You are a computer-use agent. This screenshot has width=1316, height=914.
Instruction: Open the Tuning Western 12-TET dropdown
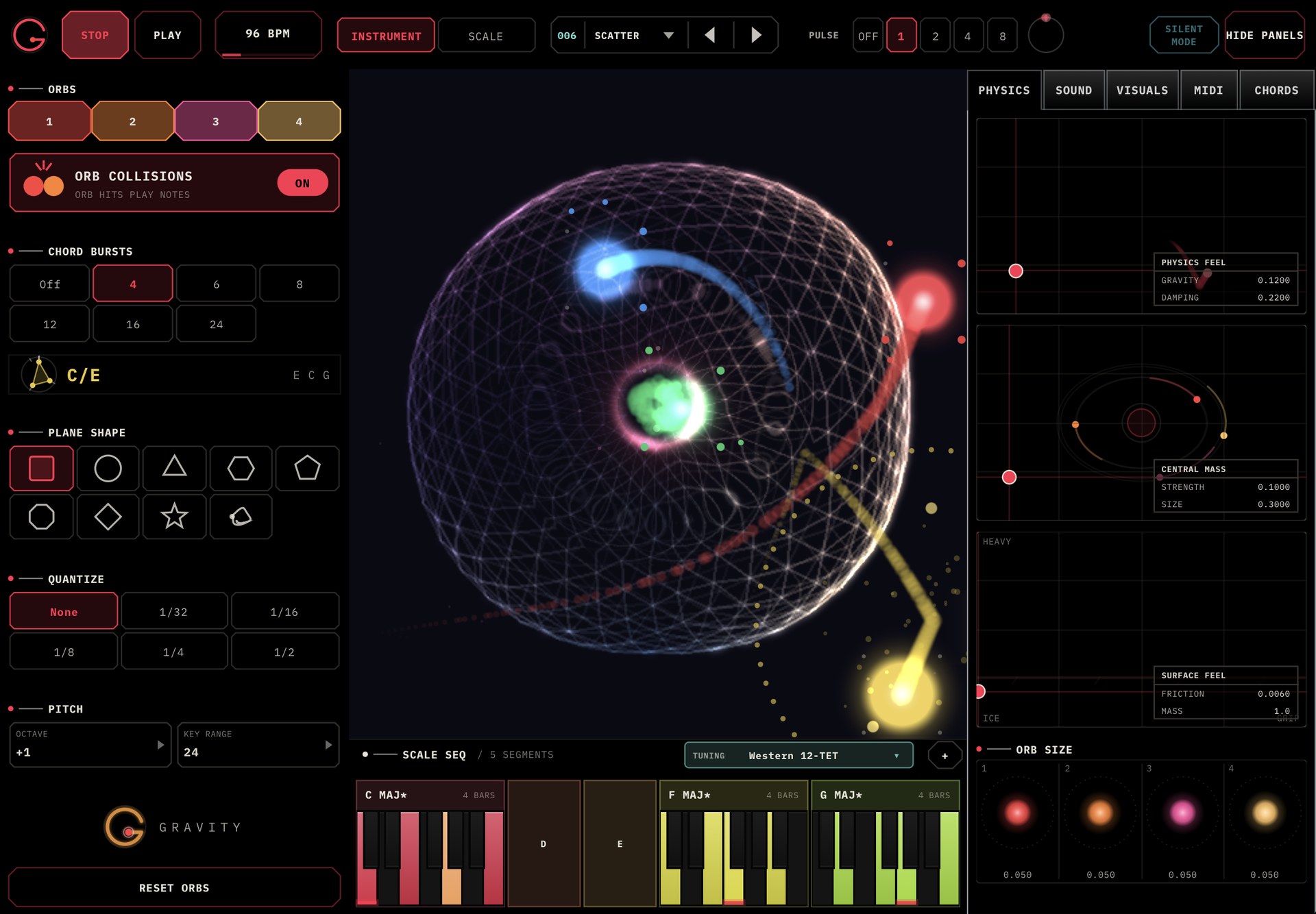[799, 756]
